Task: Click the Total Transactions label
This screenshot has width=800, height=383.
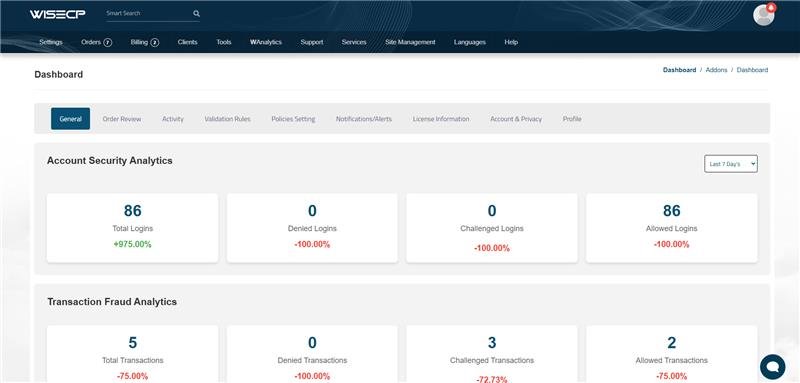Action: tap(133, 360)
